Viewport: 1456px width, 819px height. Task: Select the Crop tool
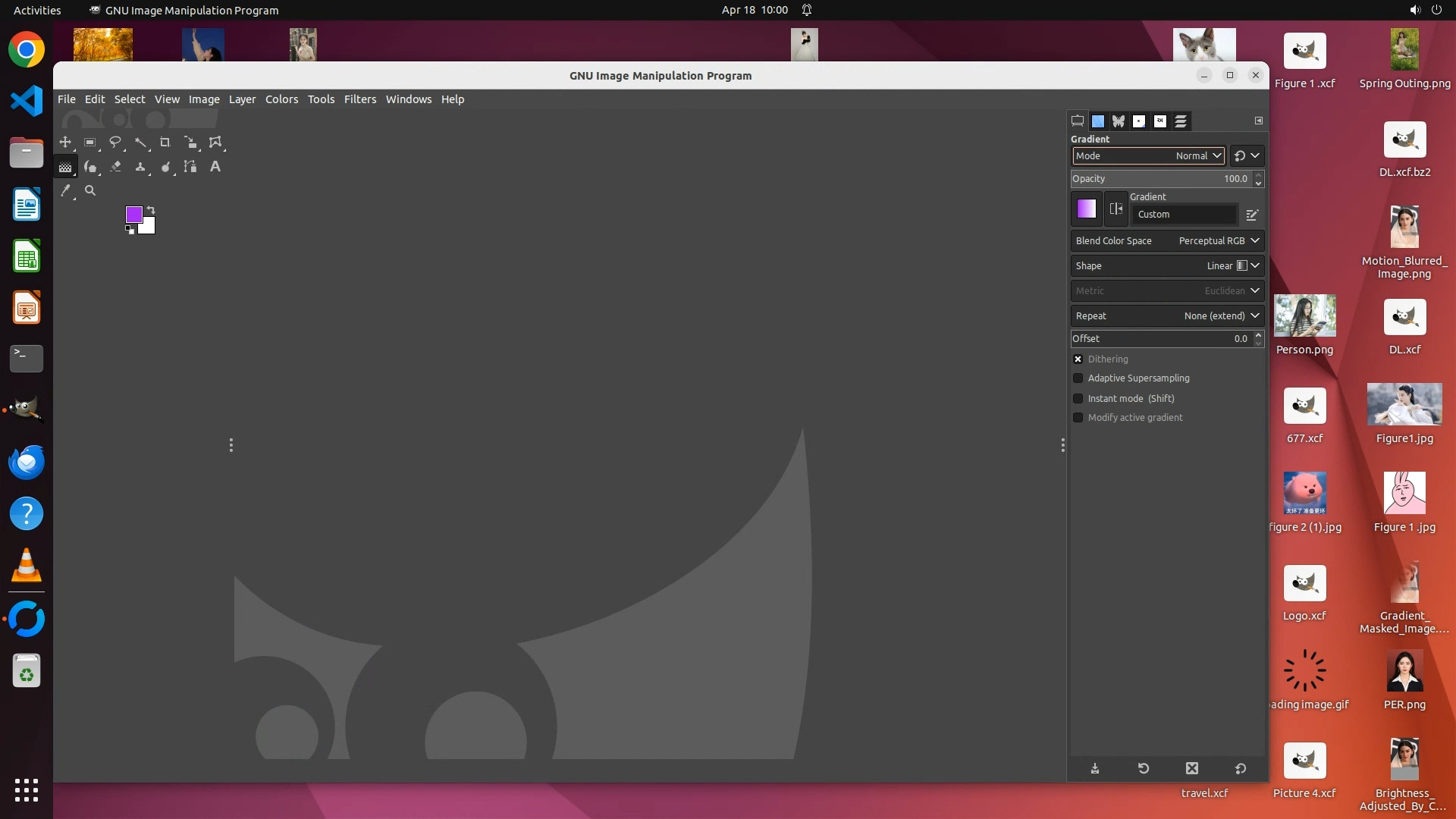(165, 143)
